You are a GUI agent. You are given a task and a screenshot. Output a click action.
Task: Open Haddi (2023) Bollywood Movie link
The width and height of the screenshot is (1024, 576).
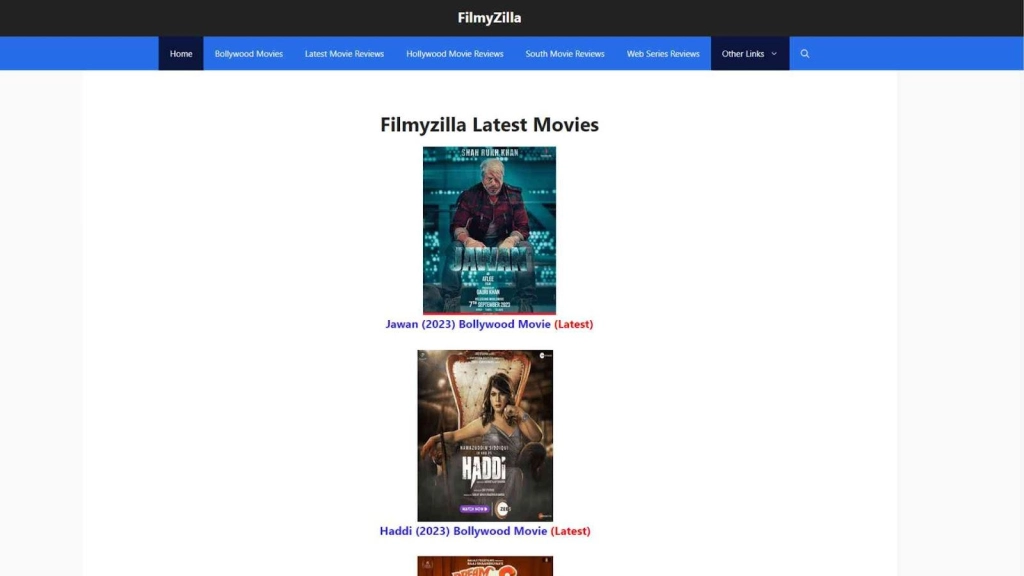coord(485,531)
